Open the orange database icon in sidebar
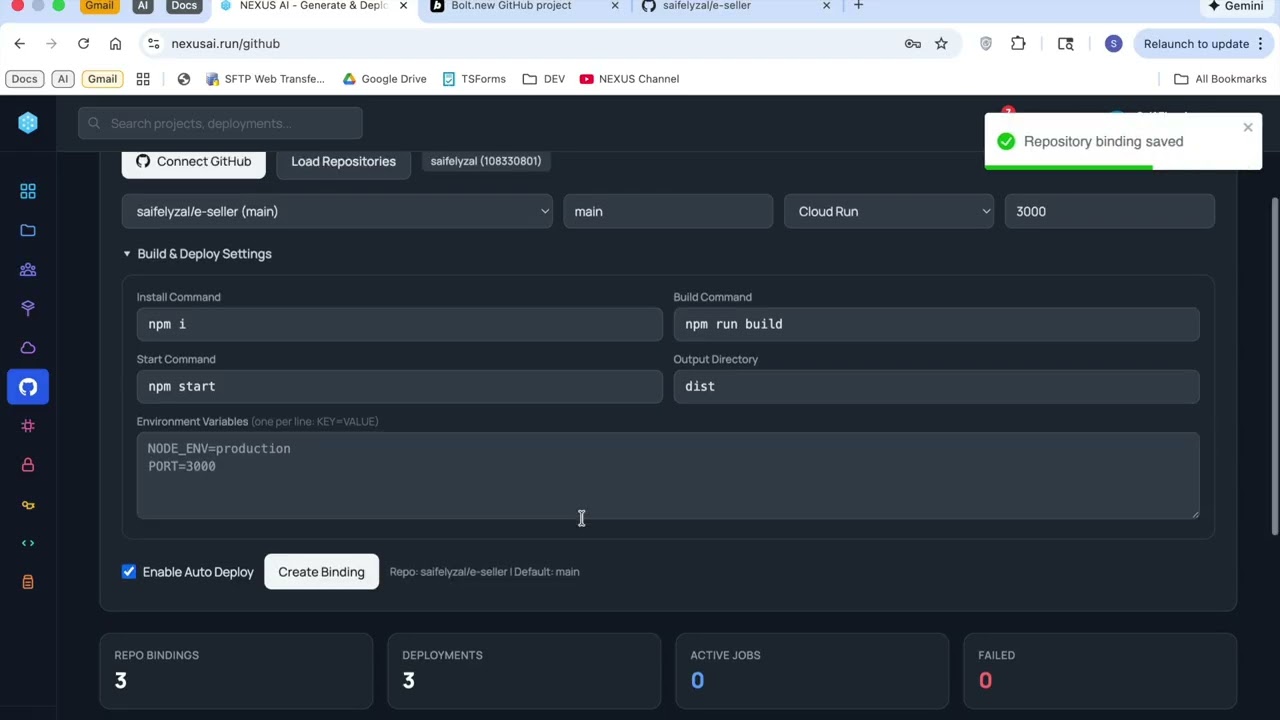 (x=28, y=582)
